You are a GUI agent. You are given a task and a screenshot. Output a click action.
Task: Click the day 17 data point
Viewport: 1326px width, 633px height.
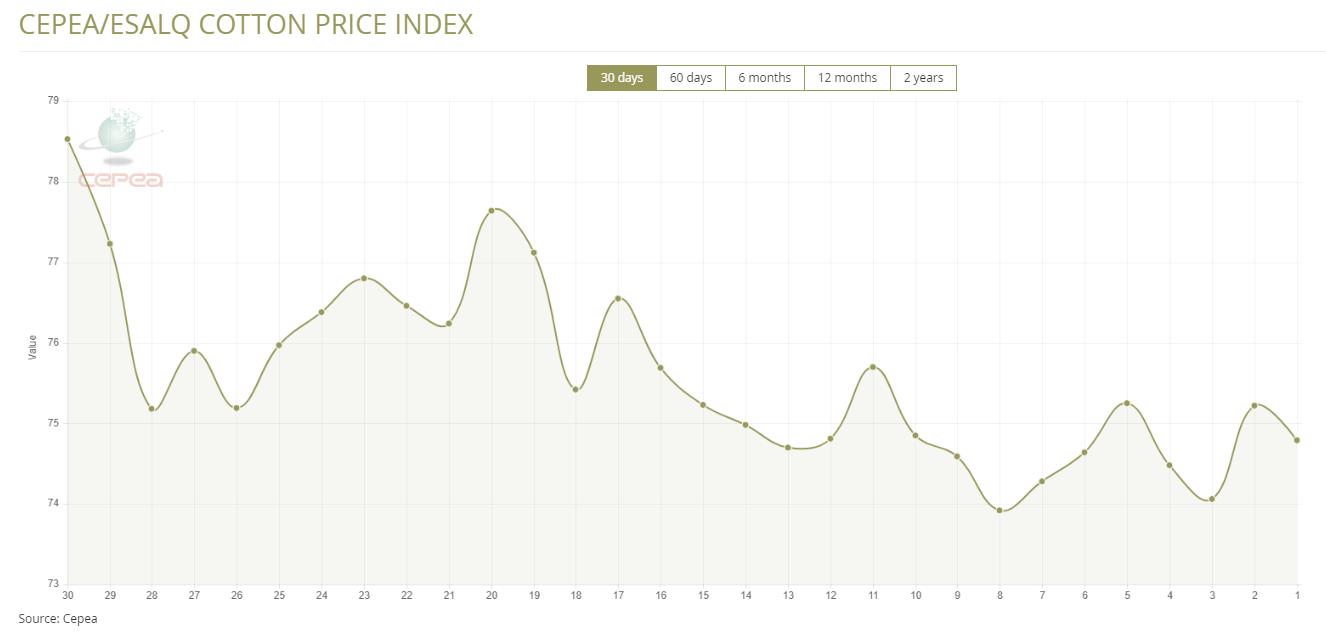tap(618, 298)
